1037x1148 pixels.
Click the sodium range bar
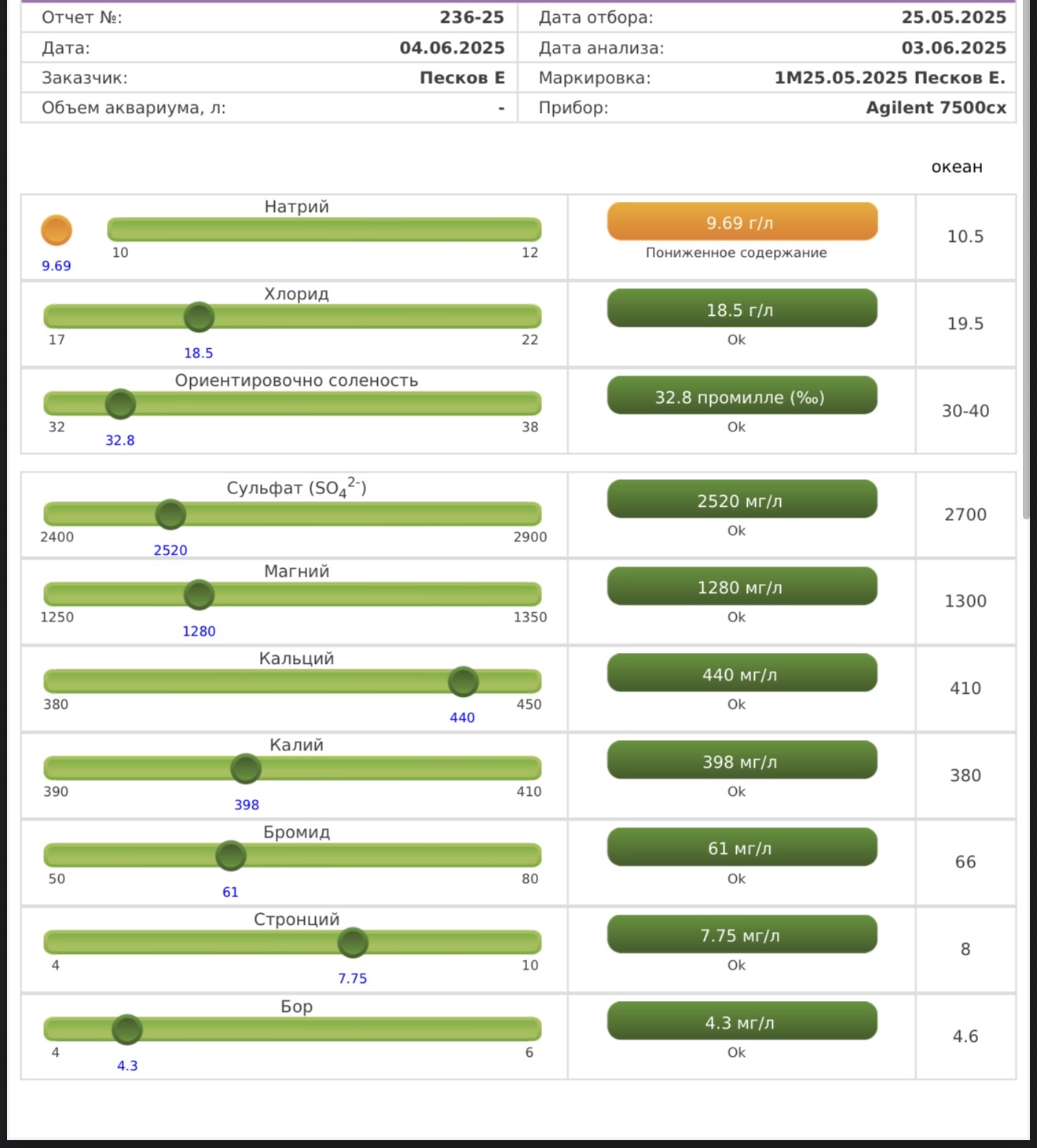click(x=324, y=229)
